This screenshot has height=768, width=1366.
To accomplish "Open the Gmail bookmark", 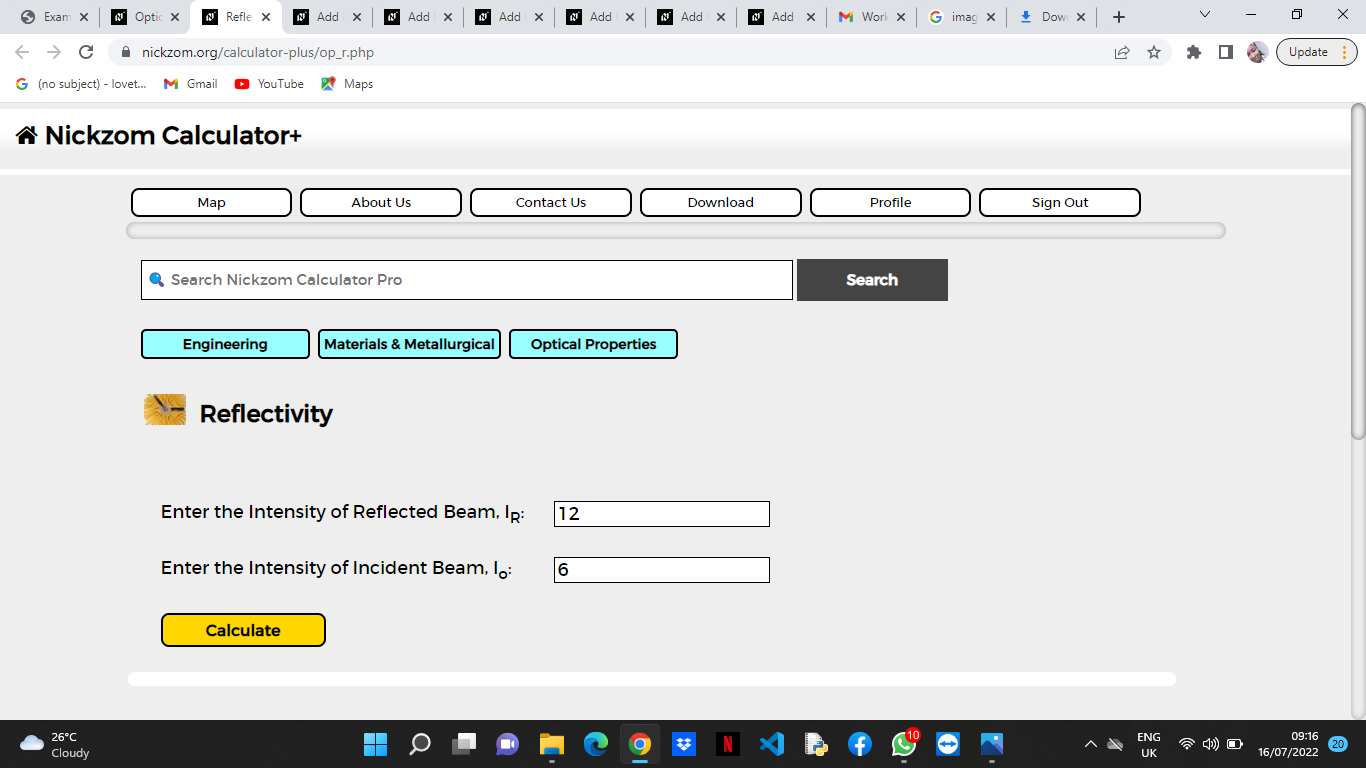I will pyautogui.click(x=190, y=84).
